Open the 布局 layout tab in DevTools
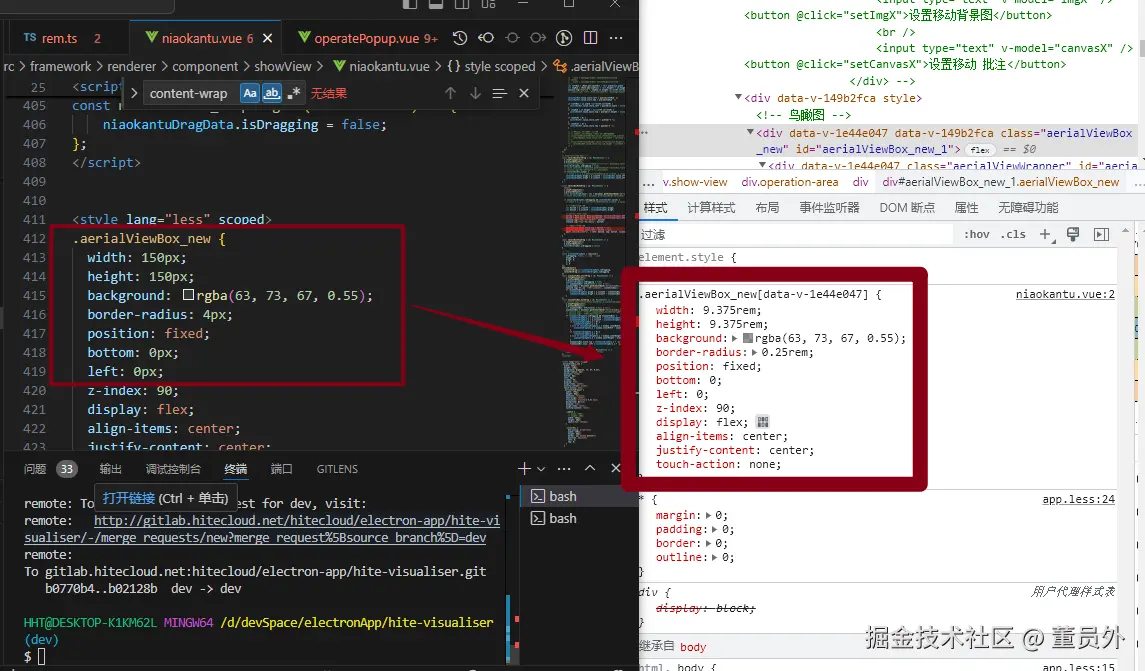Viewport: 1145px width, 671px height. coord(767,207)
